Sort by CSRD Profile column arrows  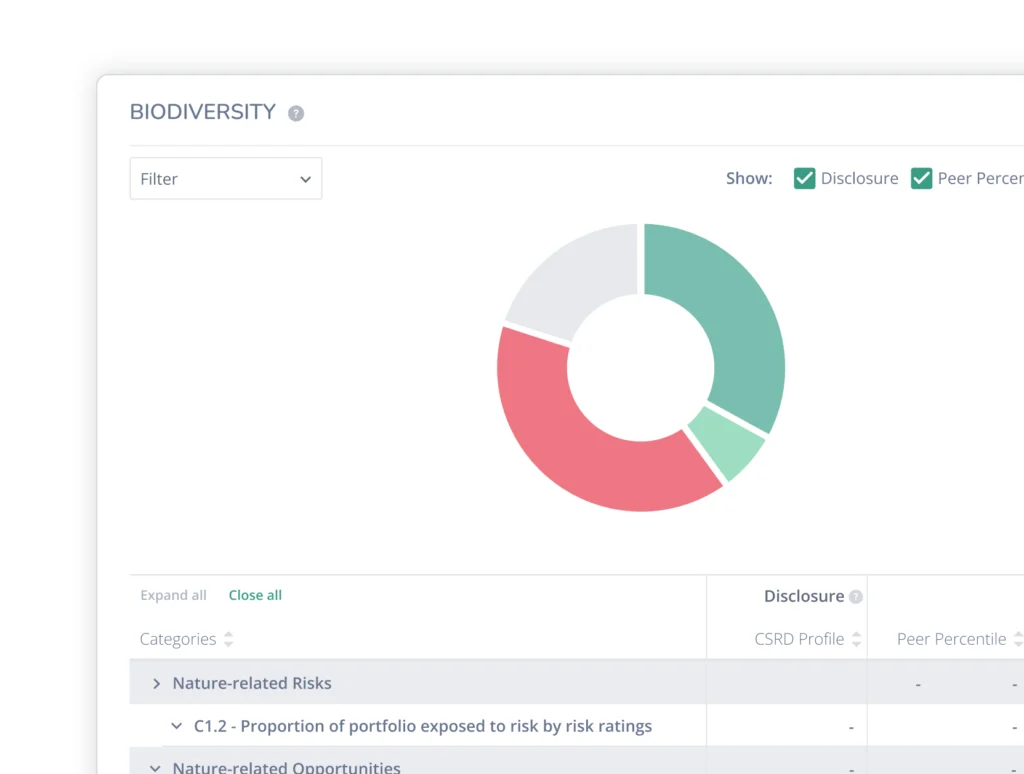857,640
